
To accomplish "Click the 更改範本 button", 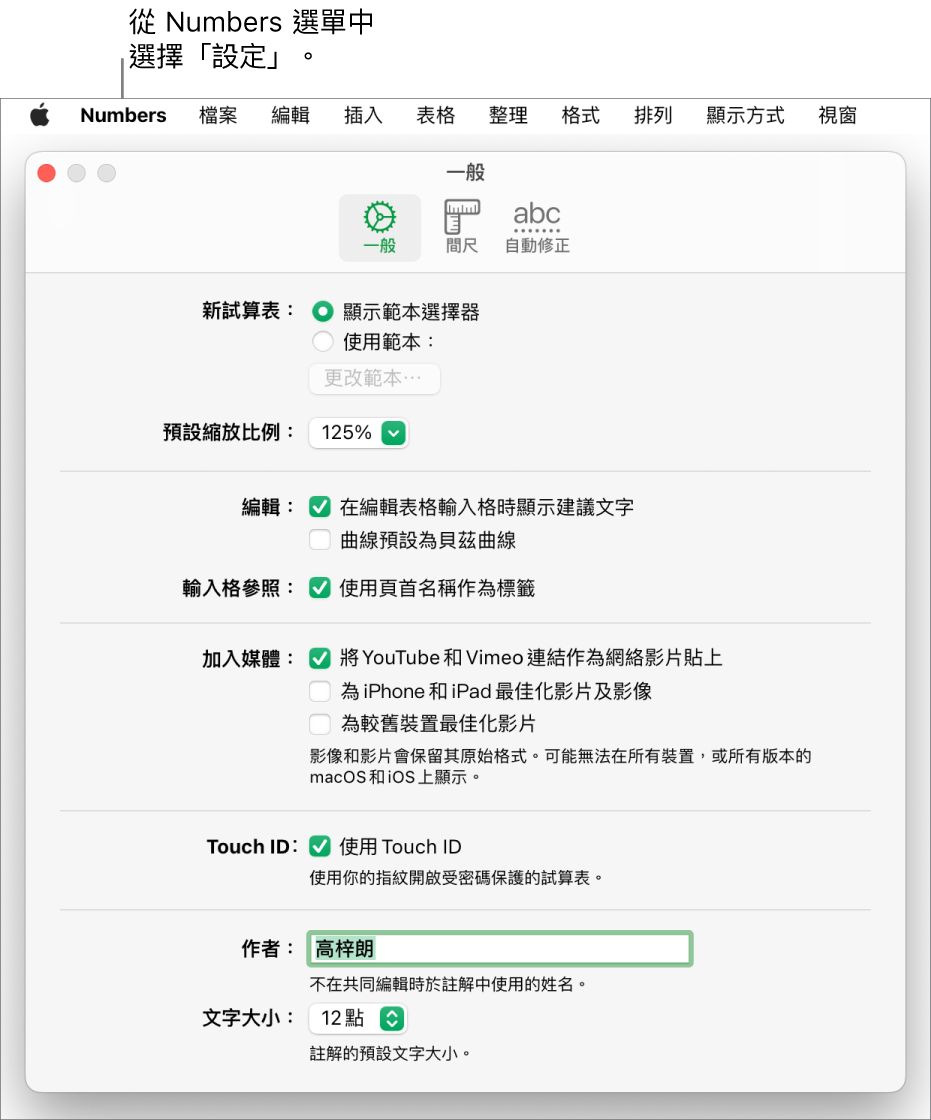I will click(374, 378).
